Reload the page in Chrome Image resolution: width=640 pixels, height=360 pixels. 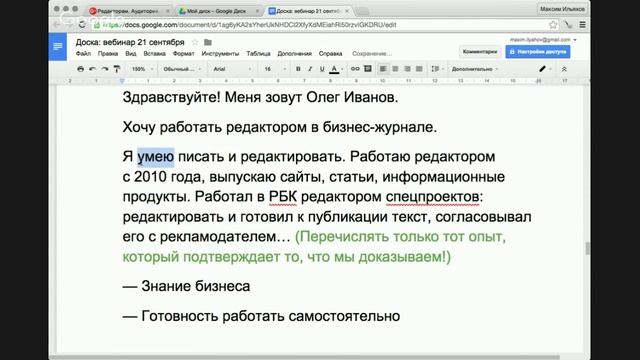82,24
